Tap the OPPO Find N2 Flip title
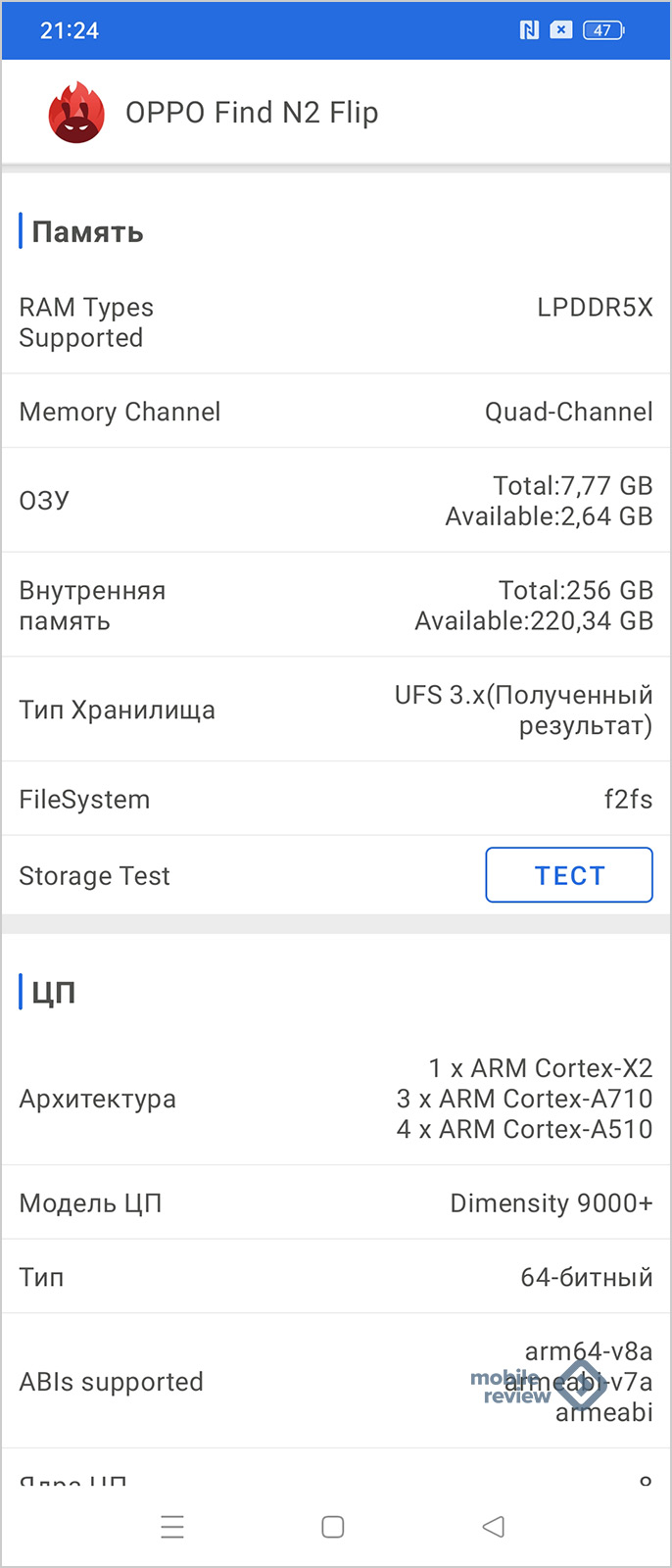This screenshot has width=672, height=1568. [x=252, y=113]
